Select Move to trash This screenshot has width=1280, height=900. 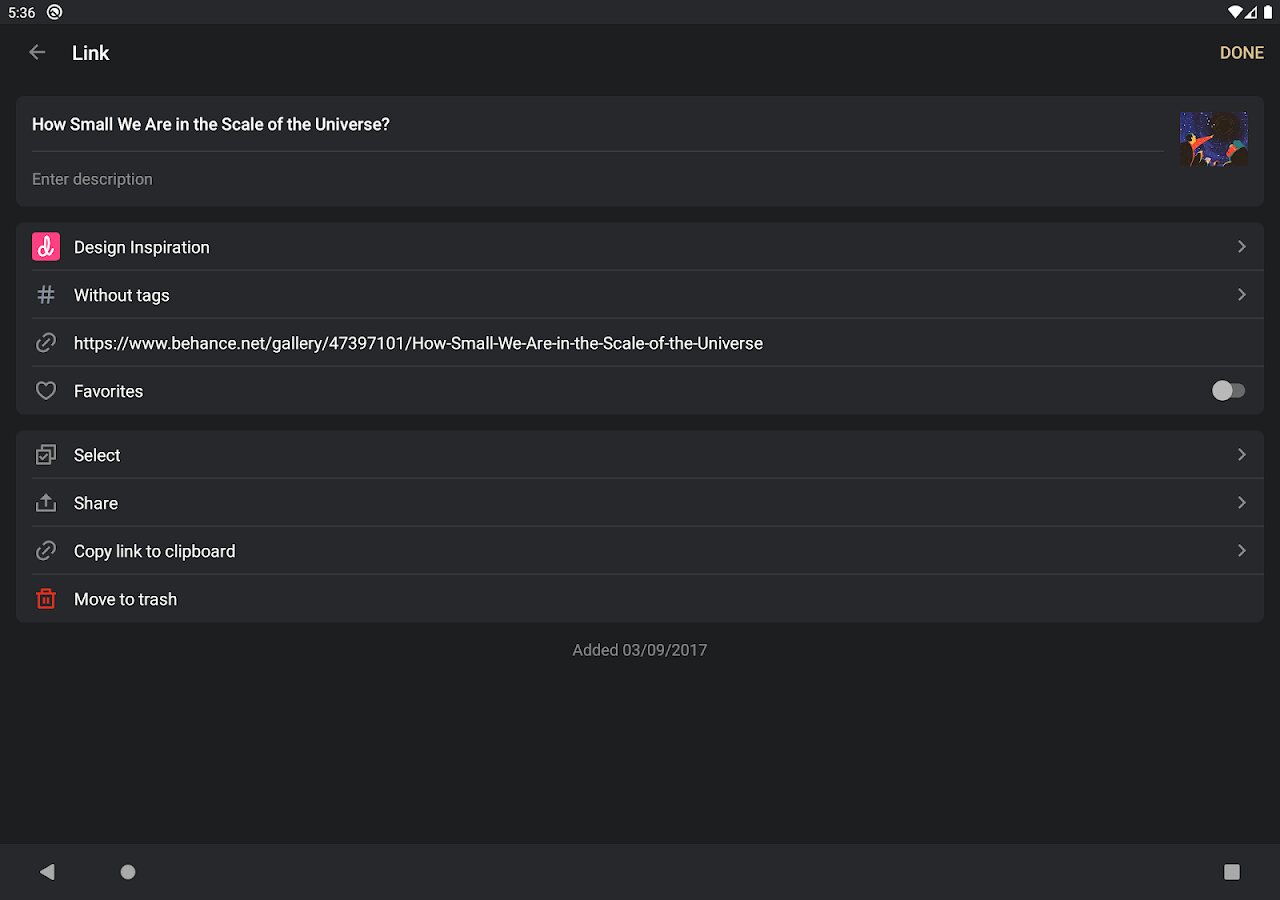[x=640, y=599]
